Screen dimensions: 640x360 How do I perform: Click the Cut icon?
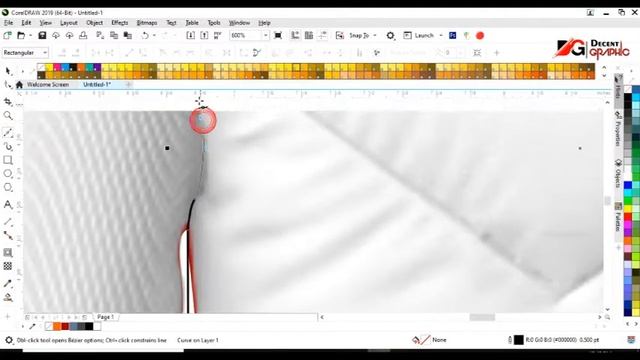tap(100, 36)
